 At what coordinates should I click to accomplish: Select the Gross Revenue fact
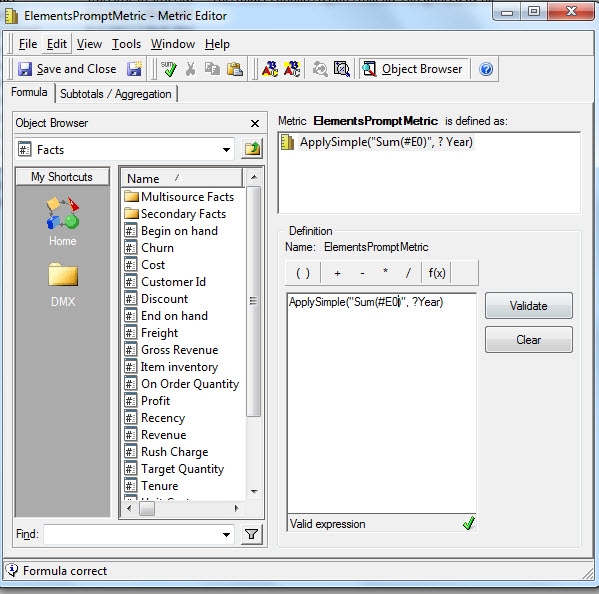coord(180,350)
